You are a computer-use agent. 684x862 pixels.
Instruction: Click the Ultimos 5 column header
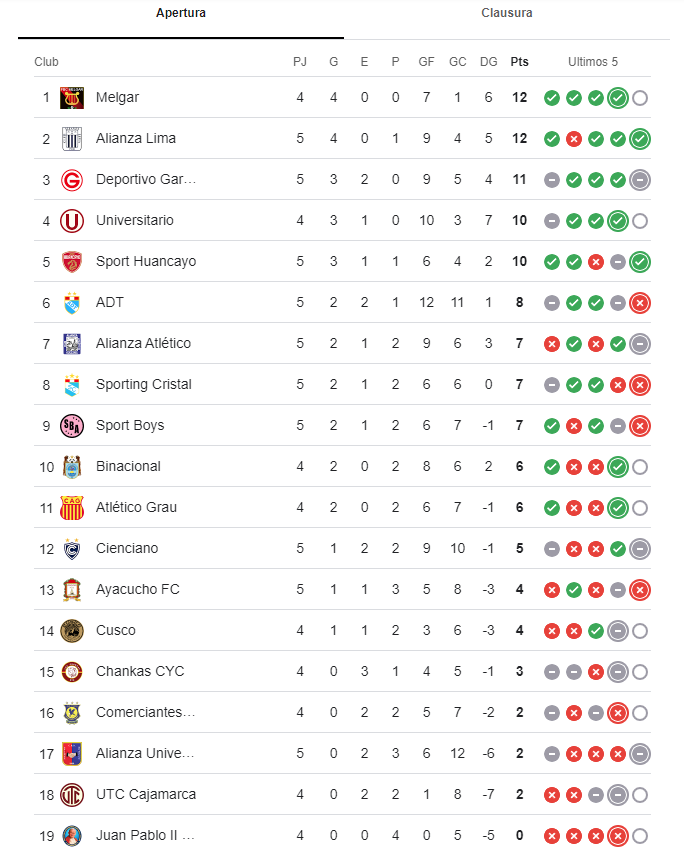[593, 62]
